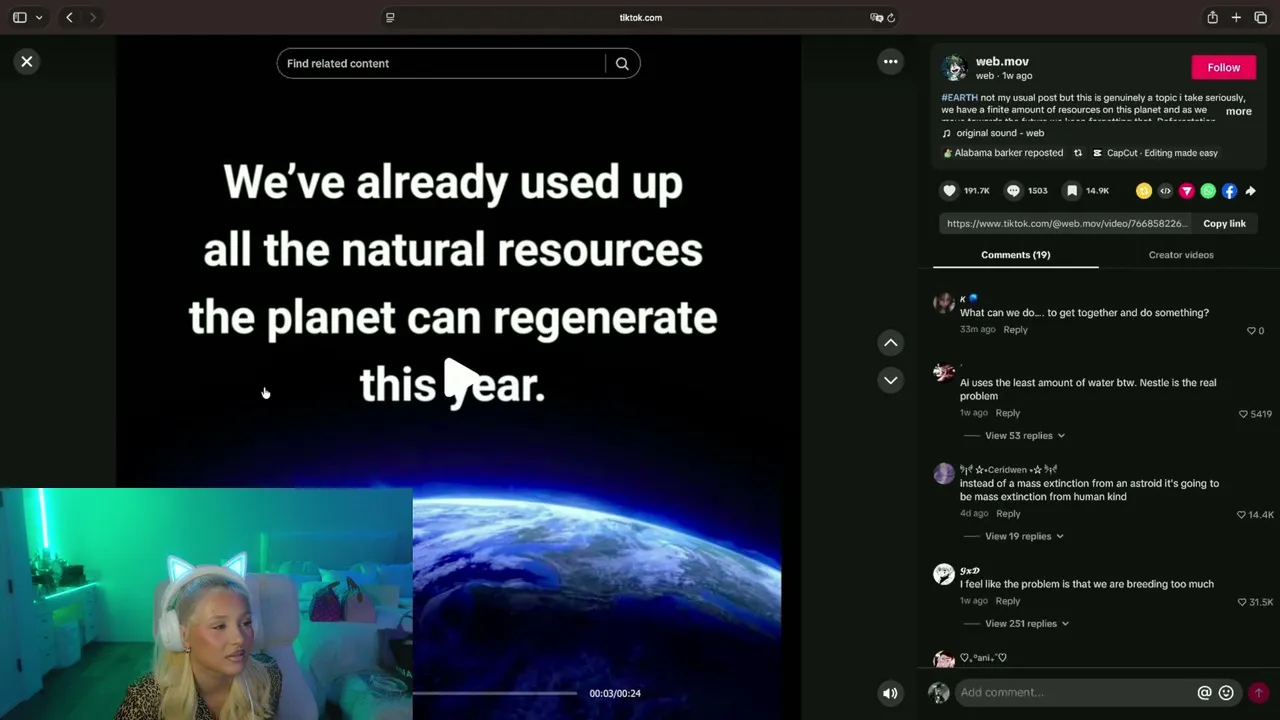
Task: Like the video with the heart icon
Action: coord(950,191)
